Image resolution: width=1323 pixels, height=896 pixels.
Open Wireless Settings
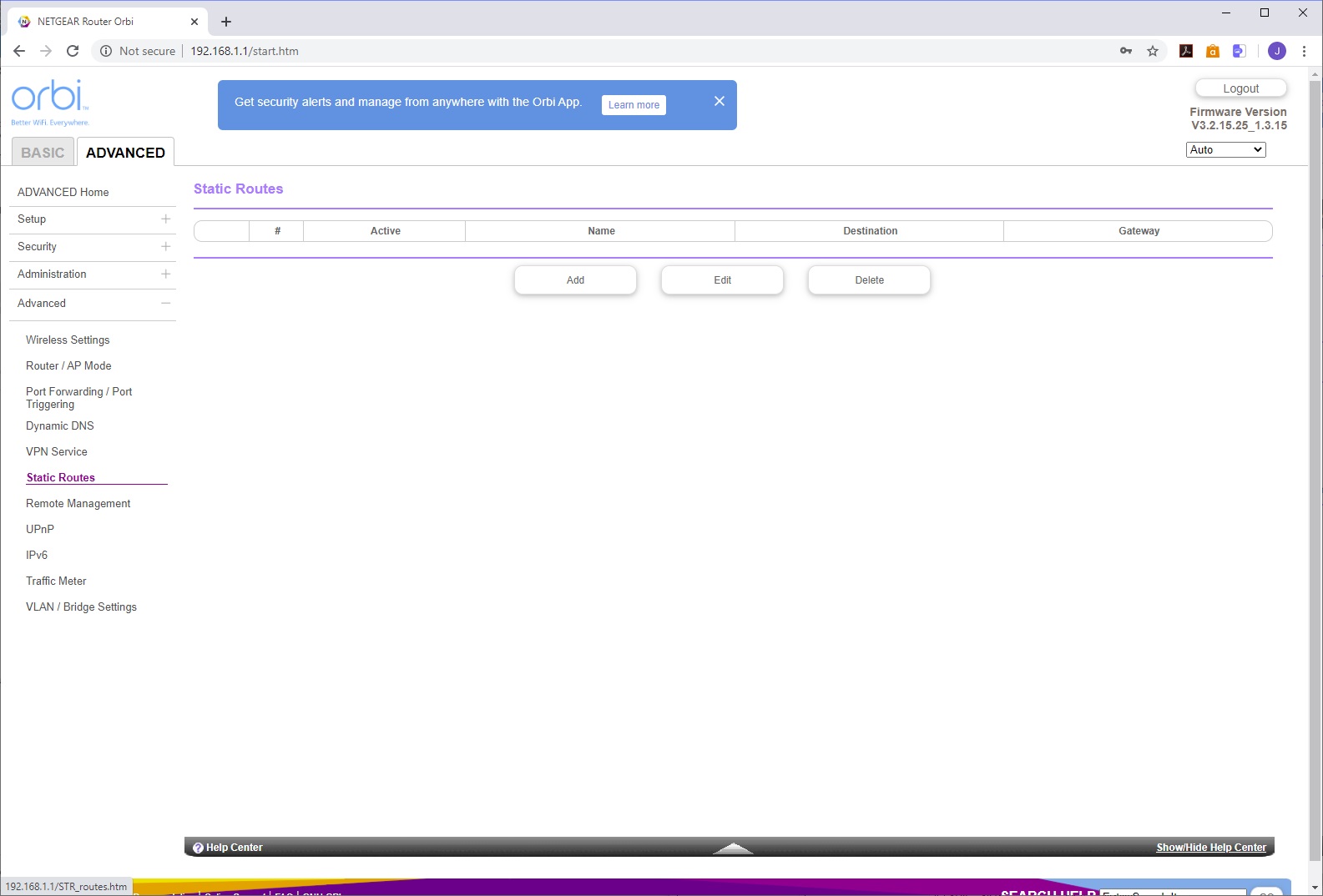(68, 340)
